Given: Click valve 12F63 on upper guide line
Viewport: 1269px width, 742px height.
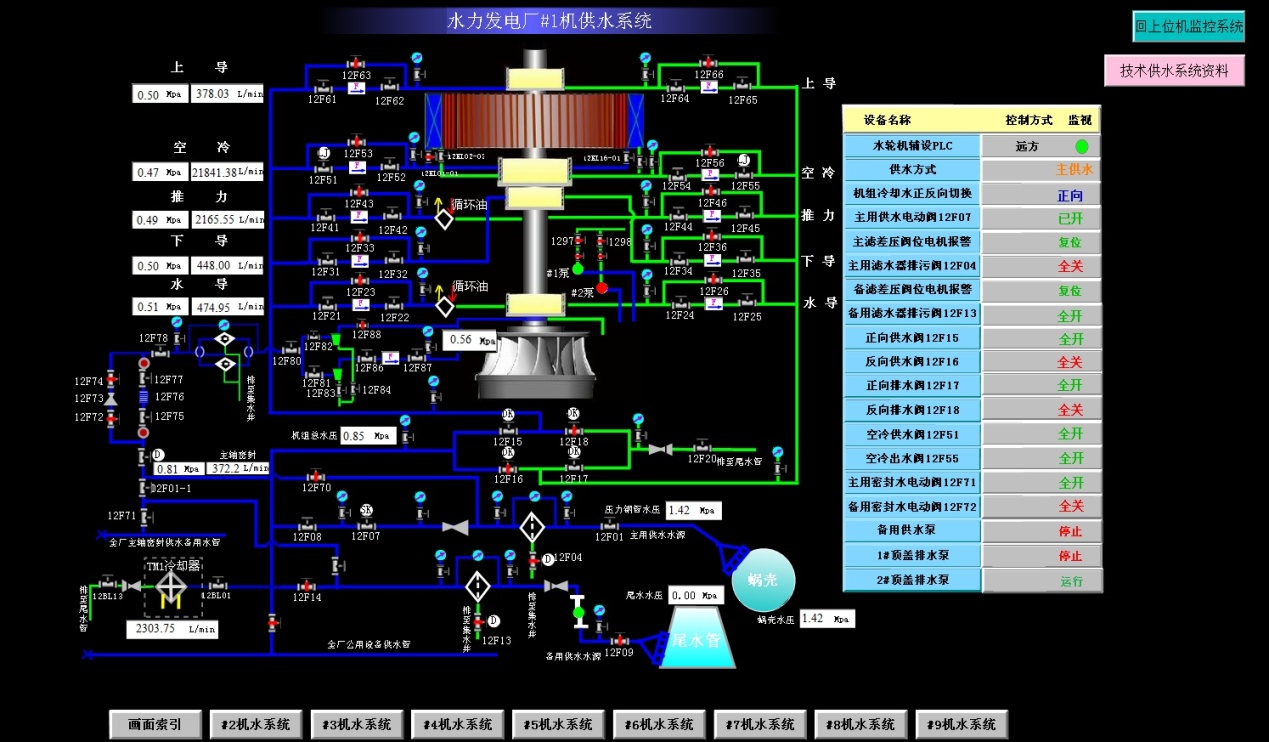Looking at the screenshot, I should pos(356,63).
